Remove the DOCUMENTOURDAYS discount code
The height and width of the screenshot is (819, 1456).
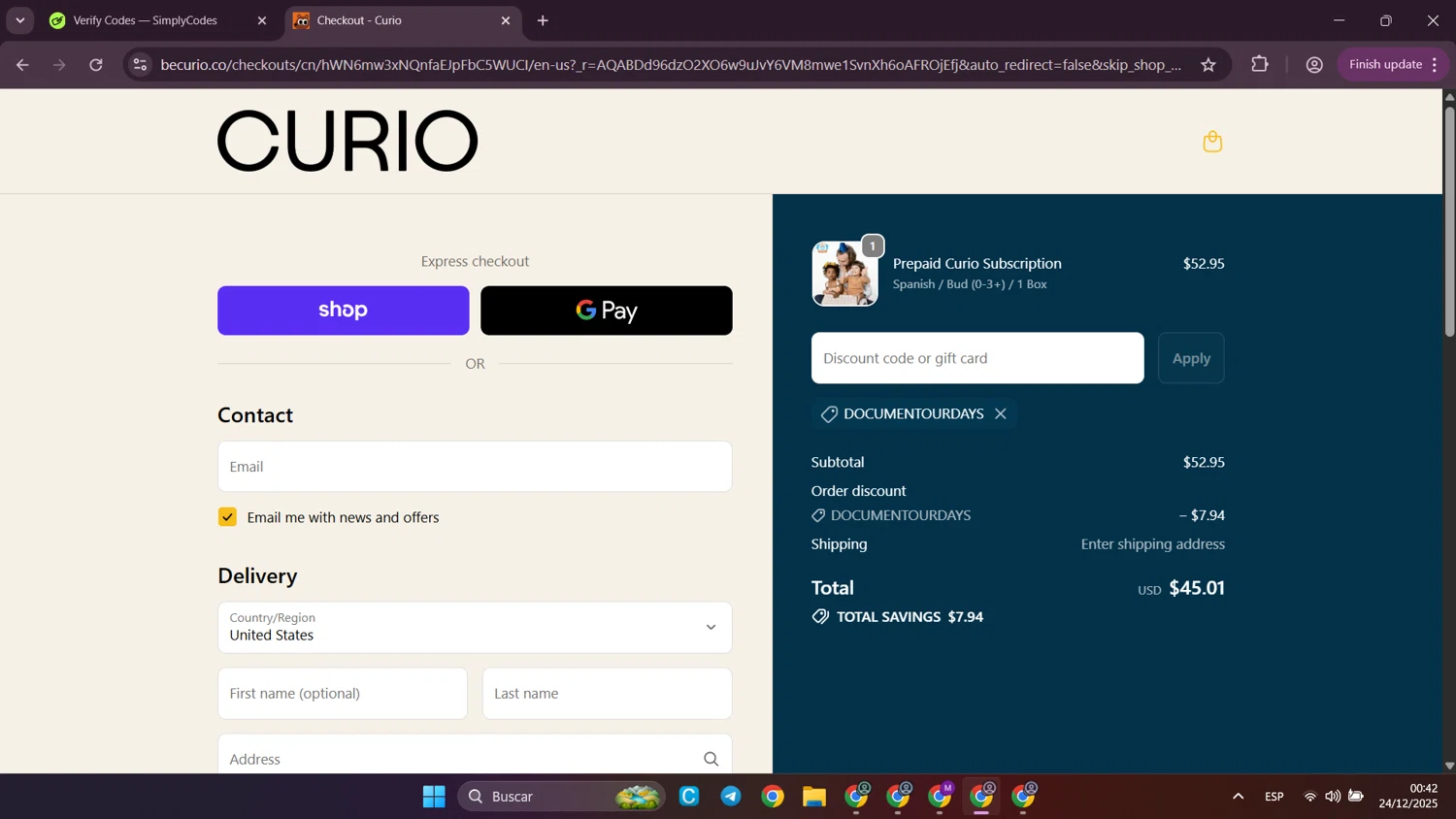[1001, 413]
